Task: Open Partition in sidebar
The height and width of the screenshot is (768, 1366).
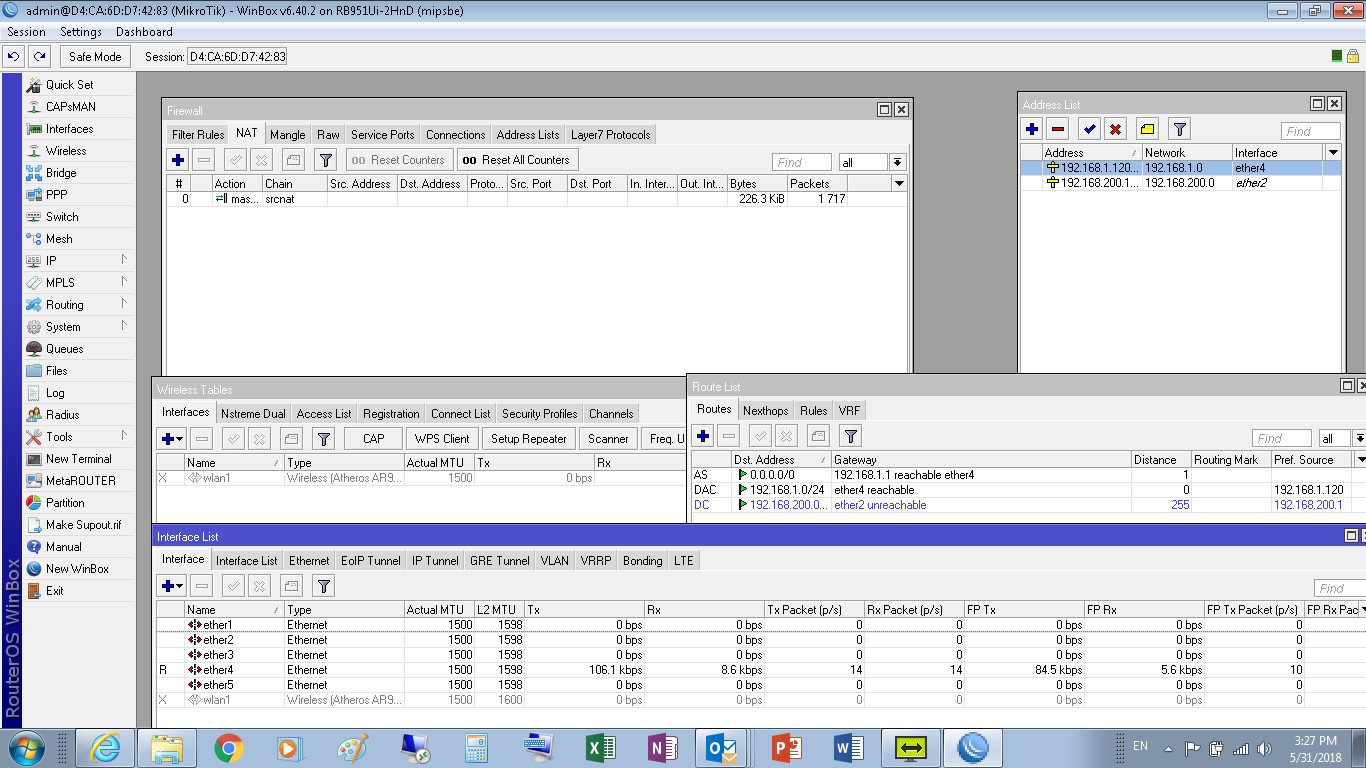Action: click(65, 503)
